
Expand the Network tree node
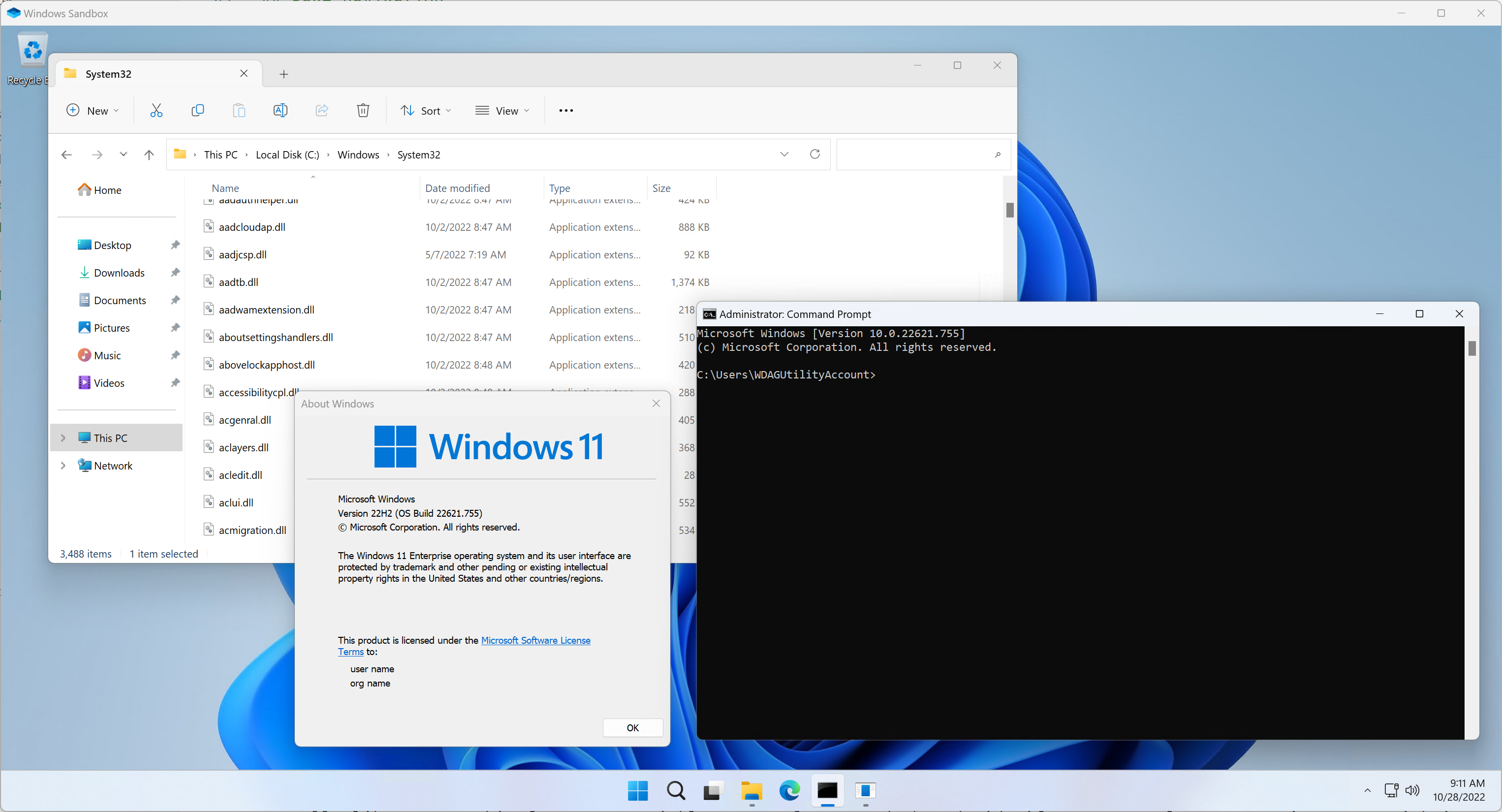coord(63,465)
